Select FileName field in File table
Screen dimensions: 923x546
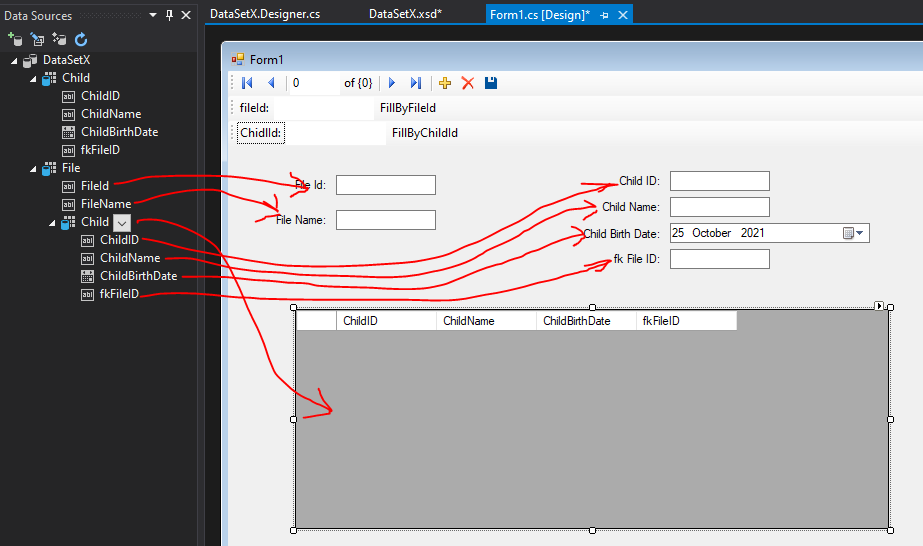point(106,204)
